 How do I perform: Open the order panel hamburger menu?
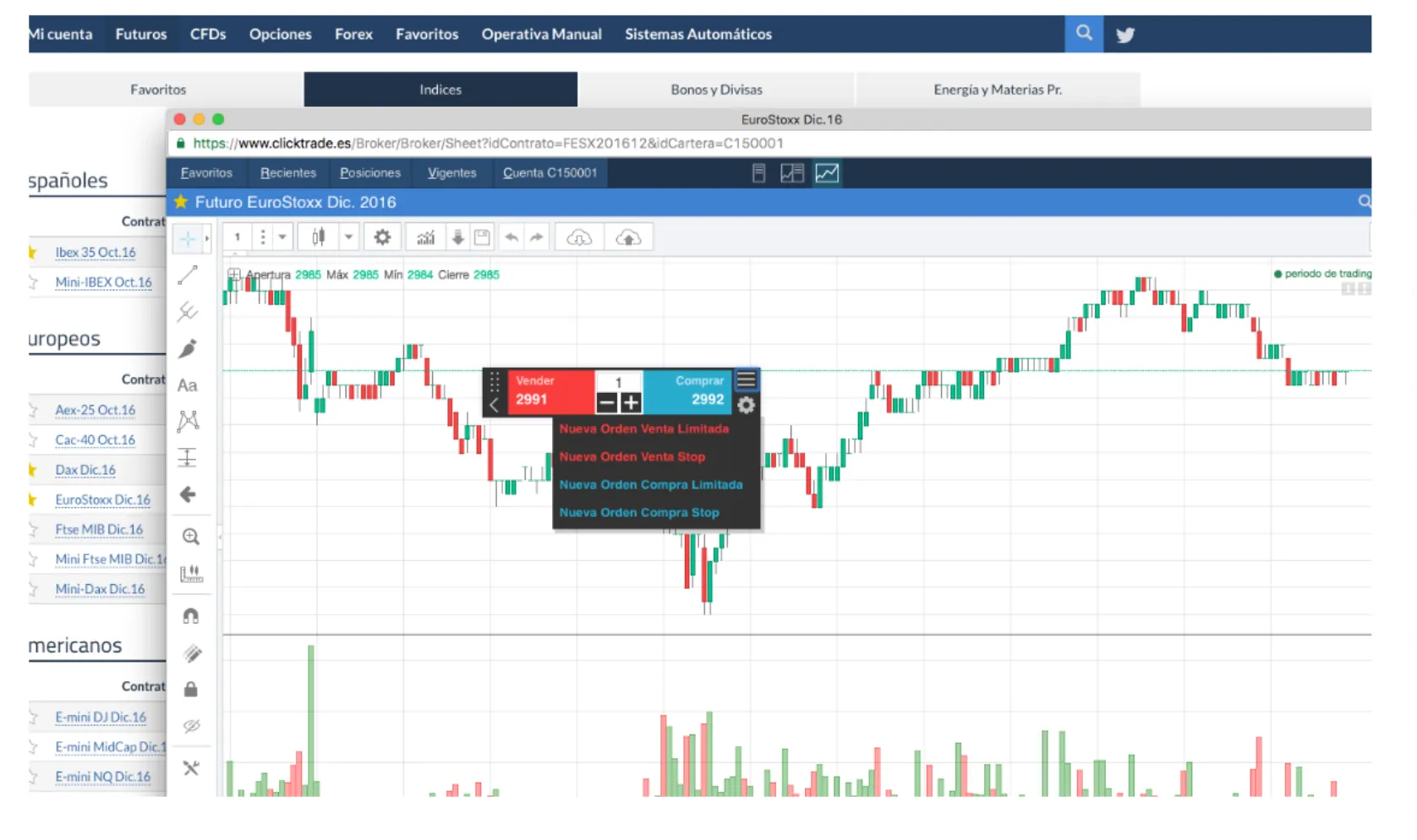click(746, 380)
